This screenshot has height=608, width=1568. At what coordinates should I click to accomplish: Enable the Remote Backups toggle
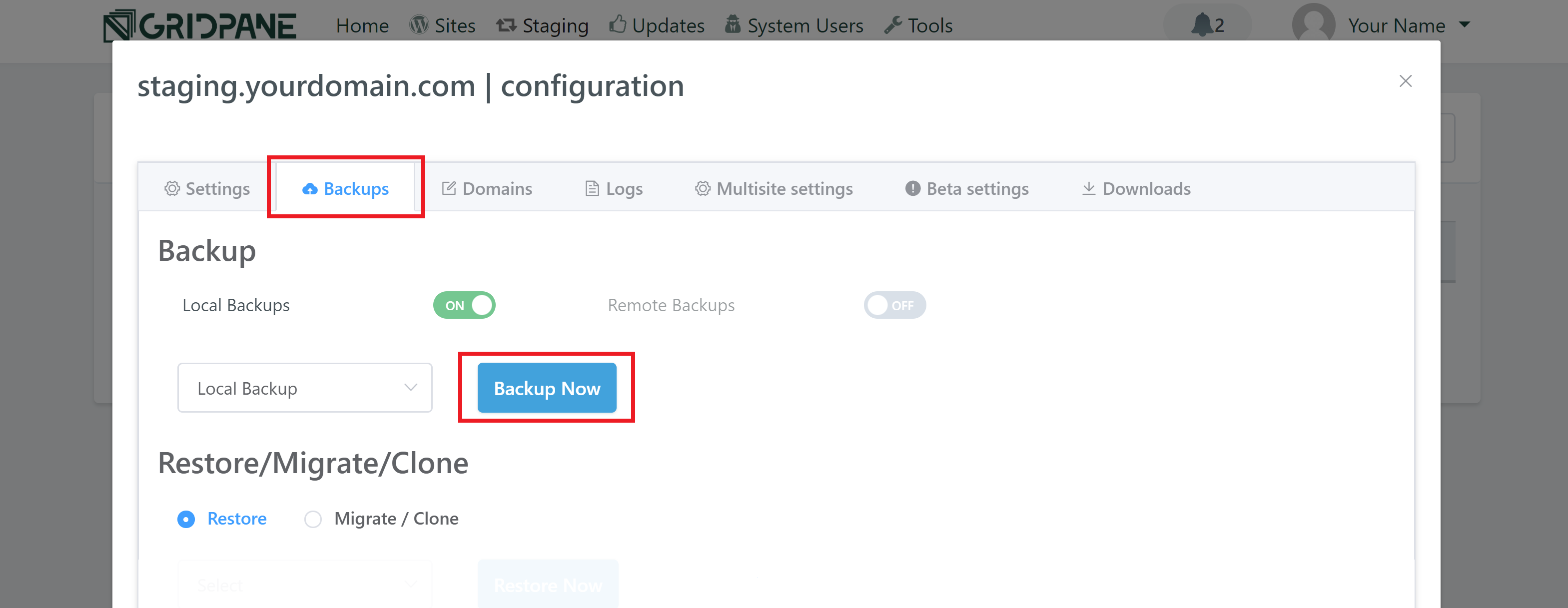895,306
